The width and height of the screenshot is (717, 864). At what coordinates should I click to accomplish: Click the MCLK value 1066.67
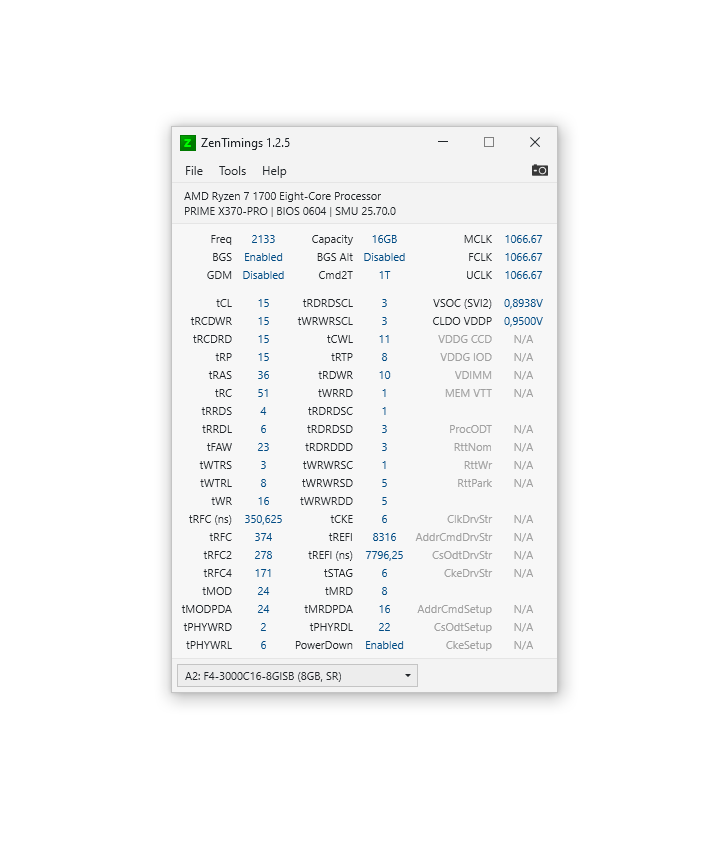coord(523,239)
